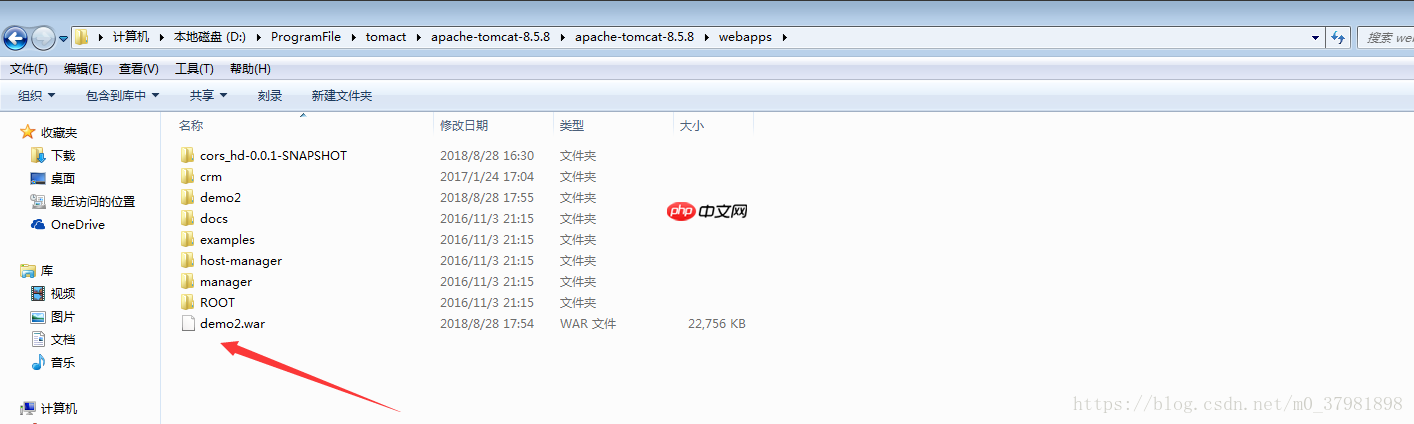Select ProgramFile breadcrumb segment

click(305, 37)
